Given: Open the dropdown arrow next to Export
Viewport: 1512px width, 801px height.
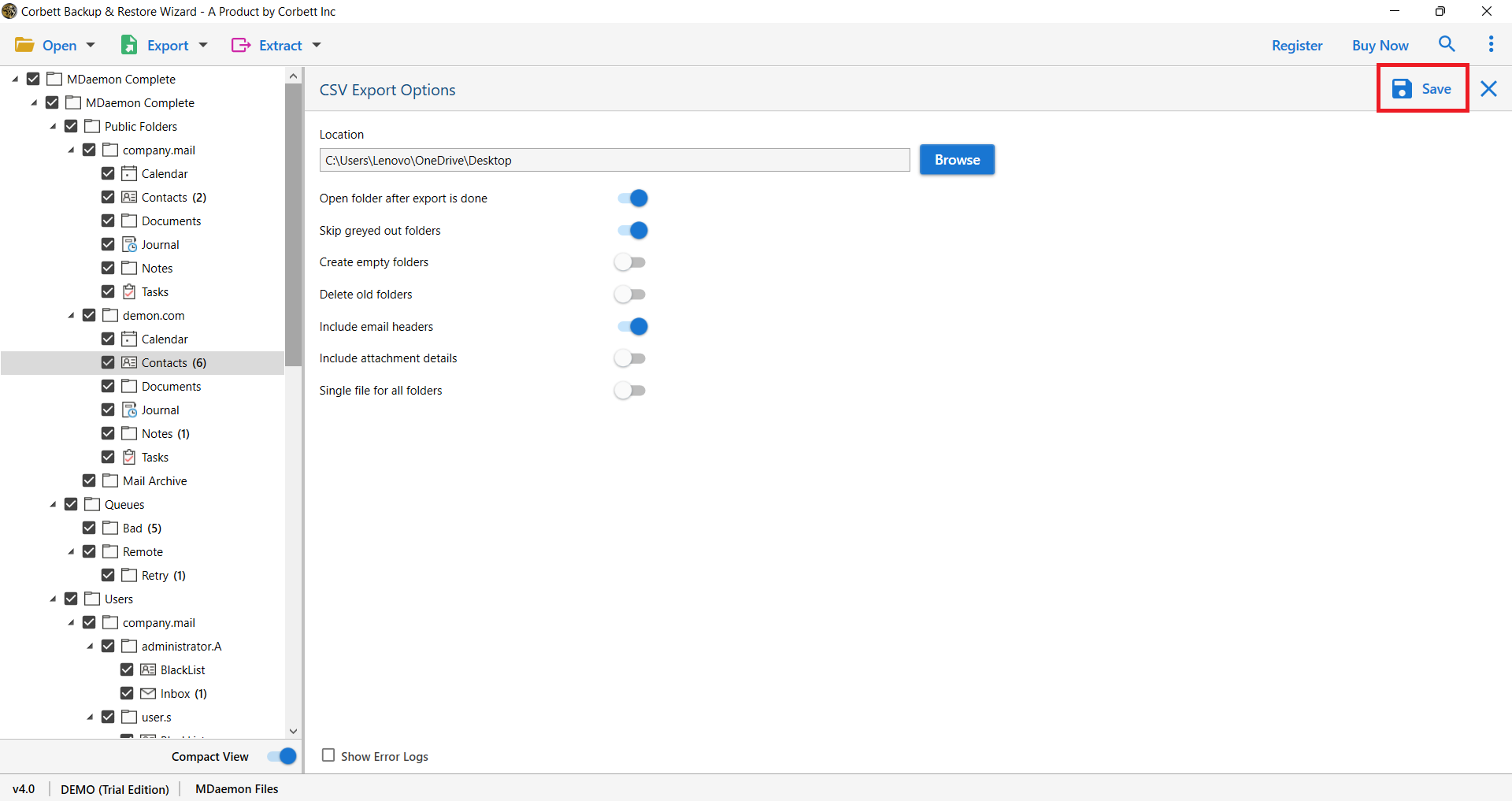Looking at the screenshot, I should click(203, 45).
